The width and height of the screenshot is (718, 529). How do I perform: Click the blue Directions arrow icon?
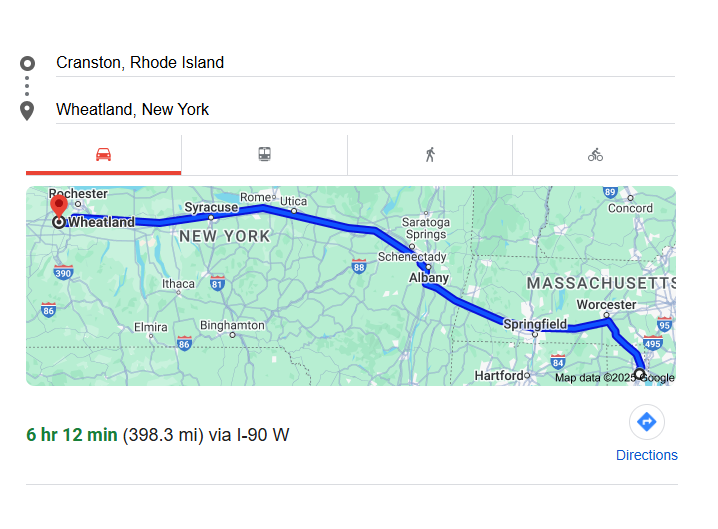[646, 422]
